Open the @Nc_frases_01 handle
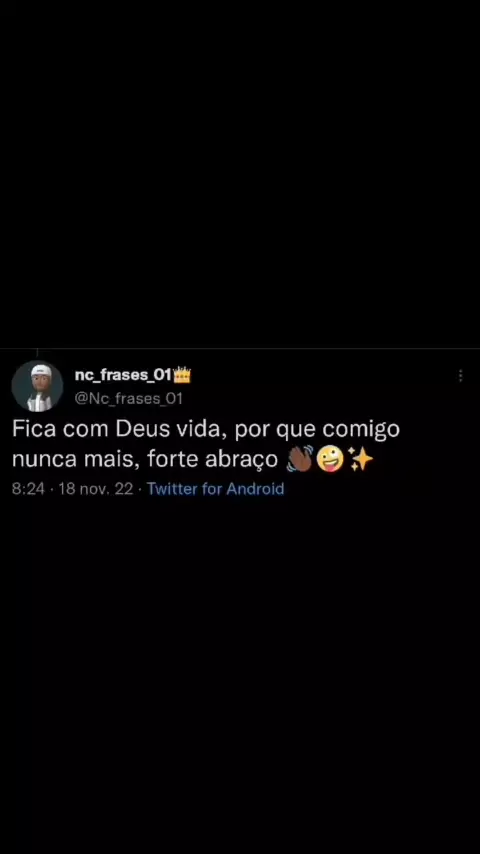 coord(128,399)
